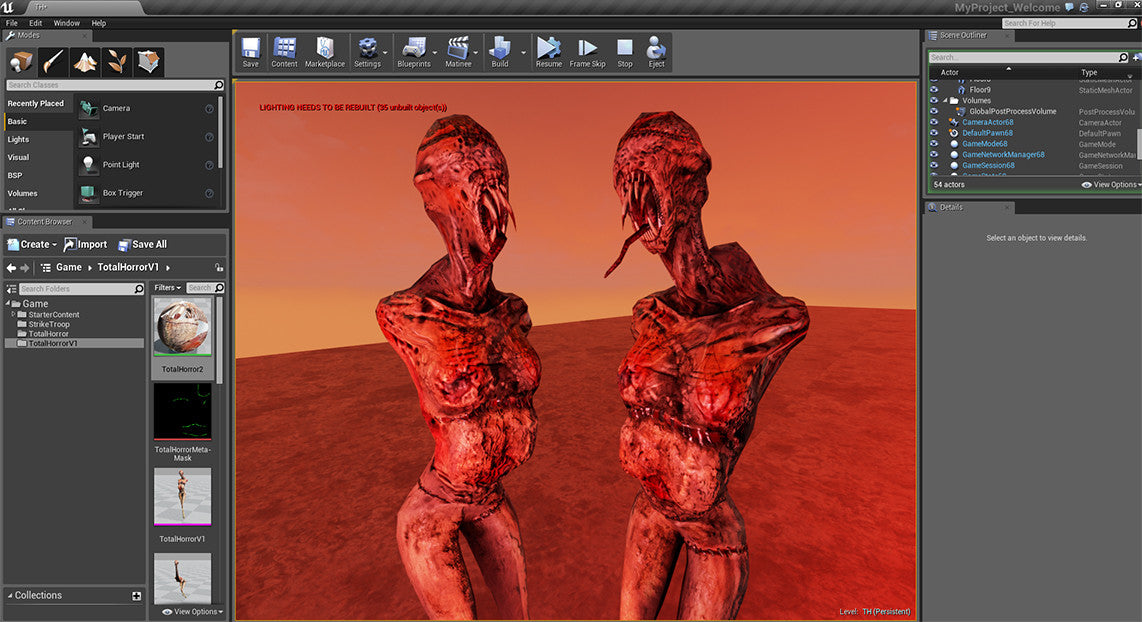The height and width of the screenshot is (622, 1142).
Task: Collapse the Collections section
Action: pos(10,596)
